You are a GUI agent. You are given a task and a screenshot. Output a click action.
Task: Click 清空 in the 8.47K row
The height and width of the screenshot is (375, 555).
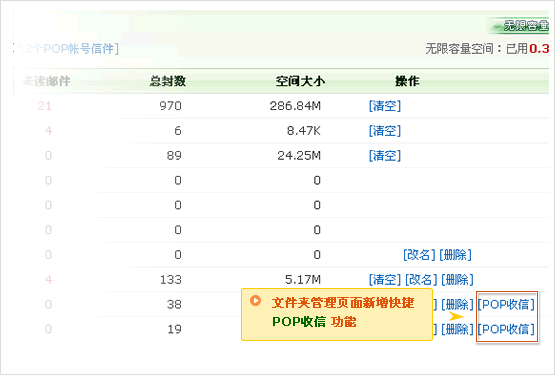385,131
